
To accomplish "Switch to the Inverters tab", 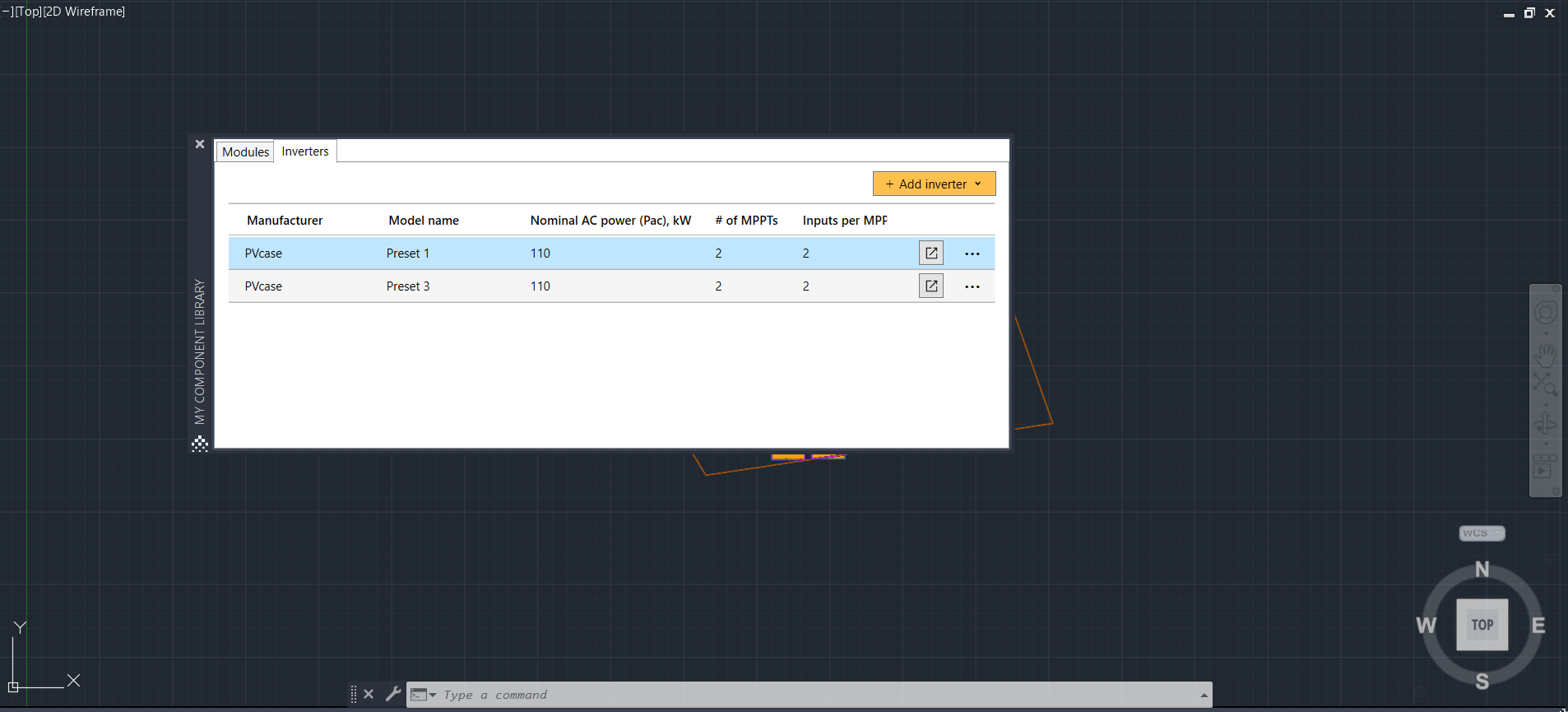I will tap(305, 151).
